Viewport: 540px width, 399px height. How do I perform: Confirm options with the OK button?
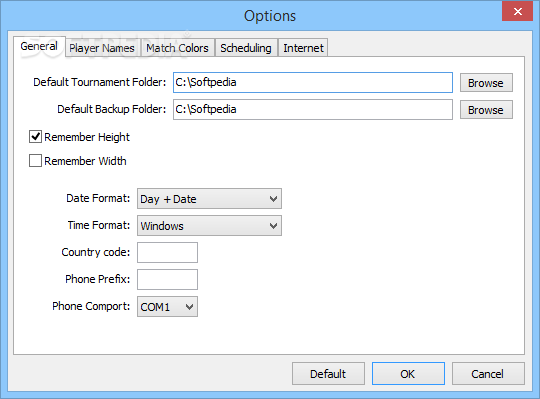pos(408,374)
